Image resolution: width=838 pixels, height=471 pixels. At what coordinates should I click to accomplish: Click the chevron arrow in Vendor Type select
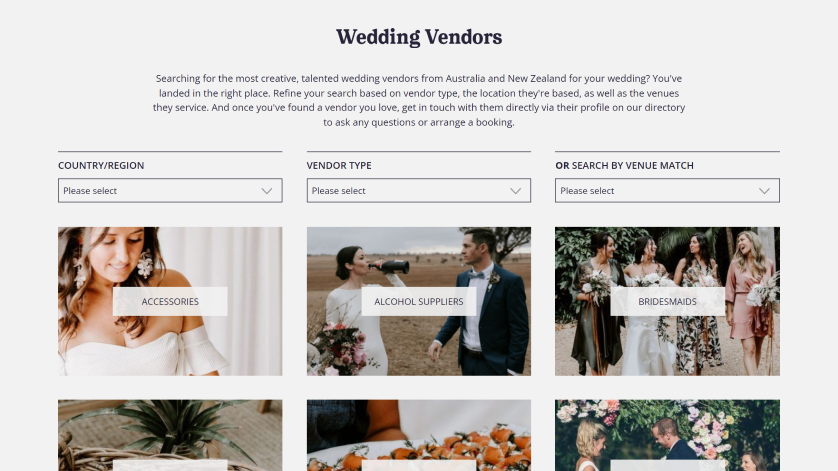tap(515, 191)
